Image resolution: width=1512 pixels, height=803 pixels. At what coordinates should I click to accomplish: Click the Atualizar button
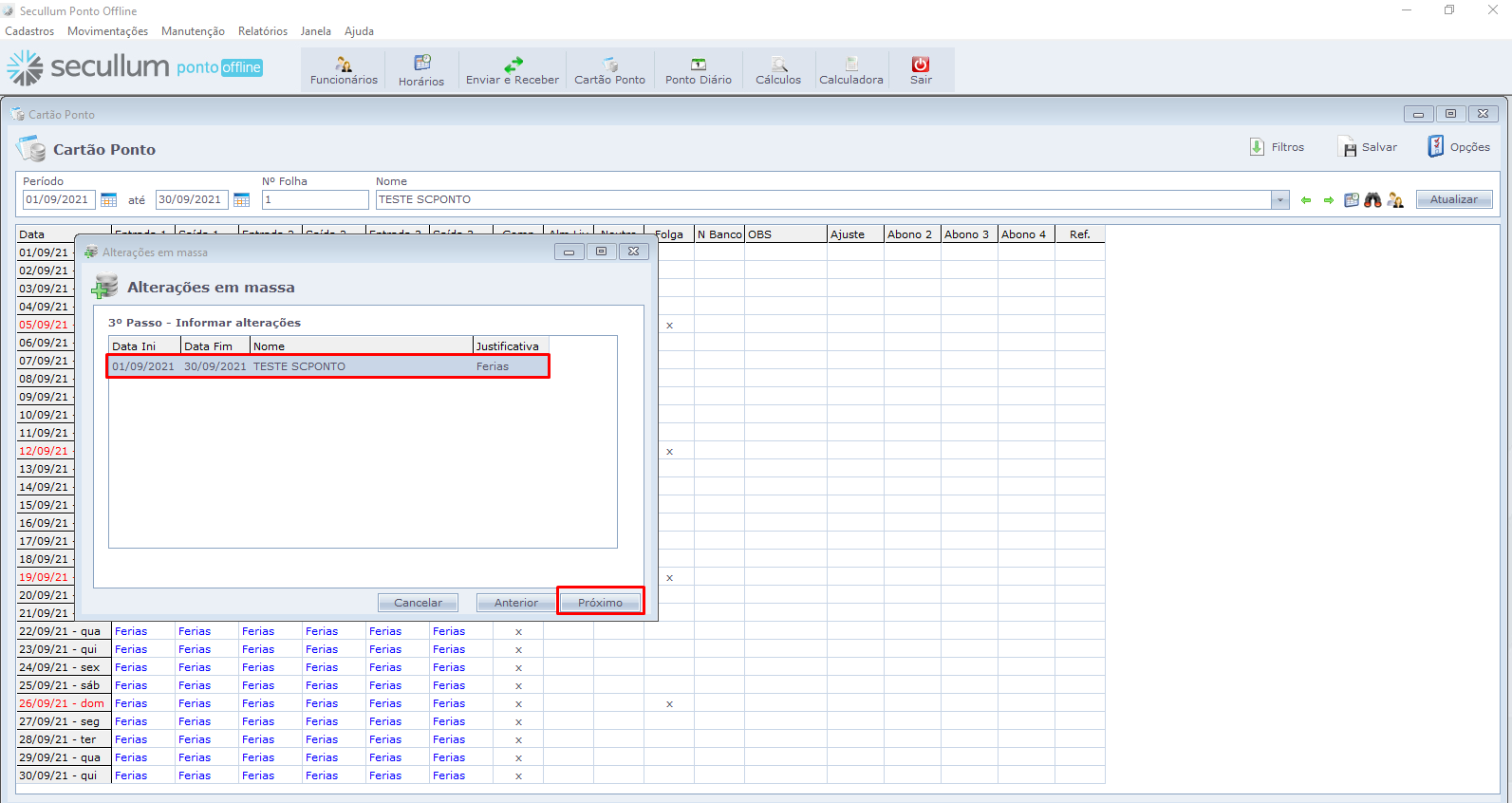click(x=1453, y=199)
